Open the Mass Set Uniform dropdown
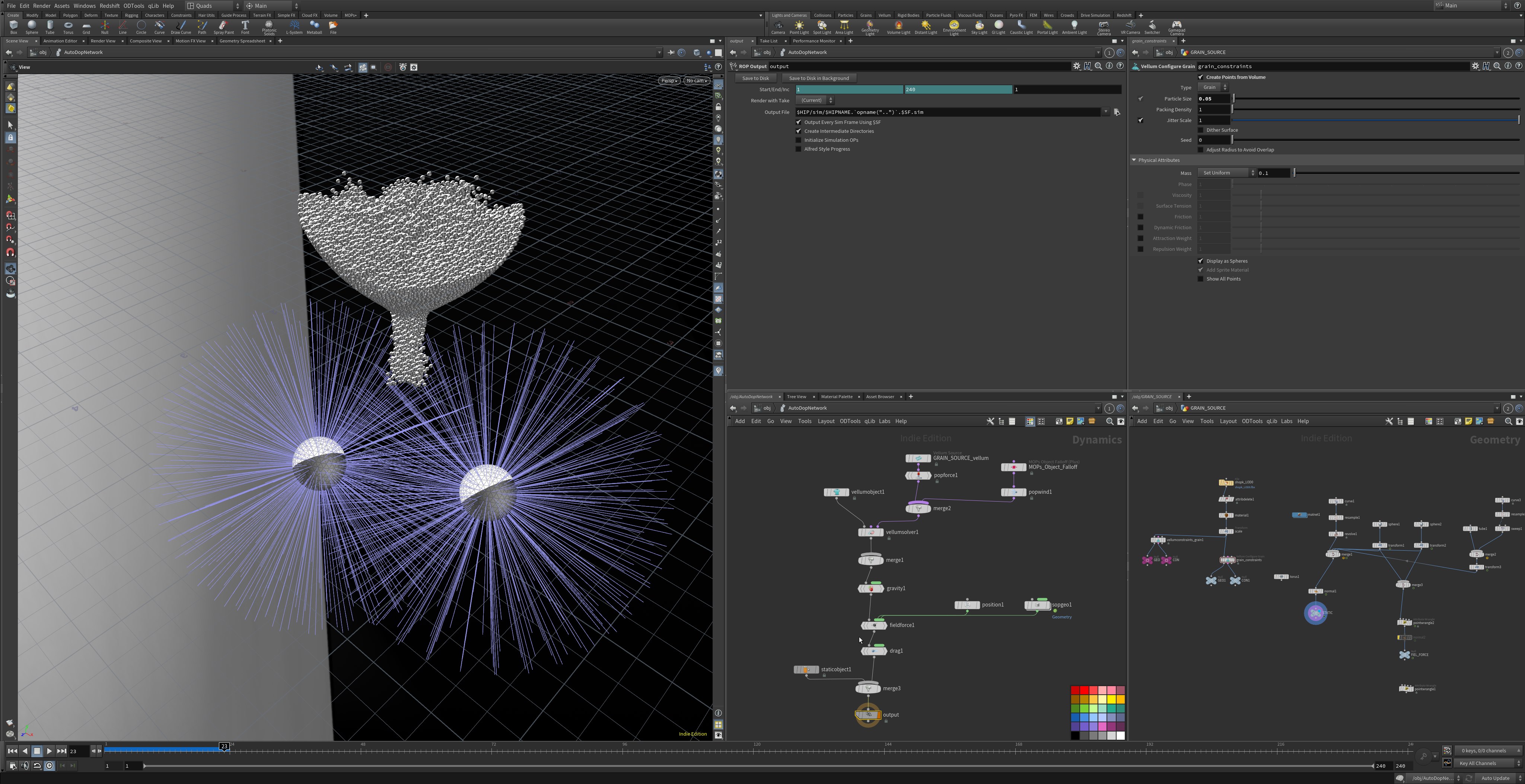Viewport: 1525px width, 784px height. click(x=1226, y=173)
